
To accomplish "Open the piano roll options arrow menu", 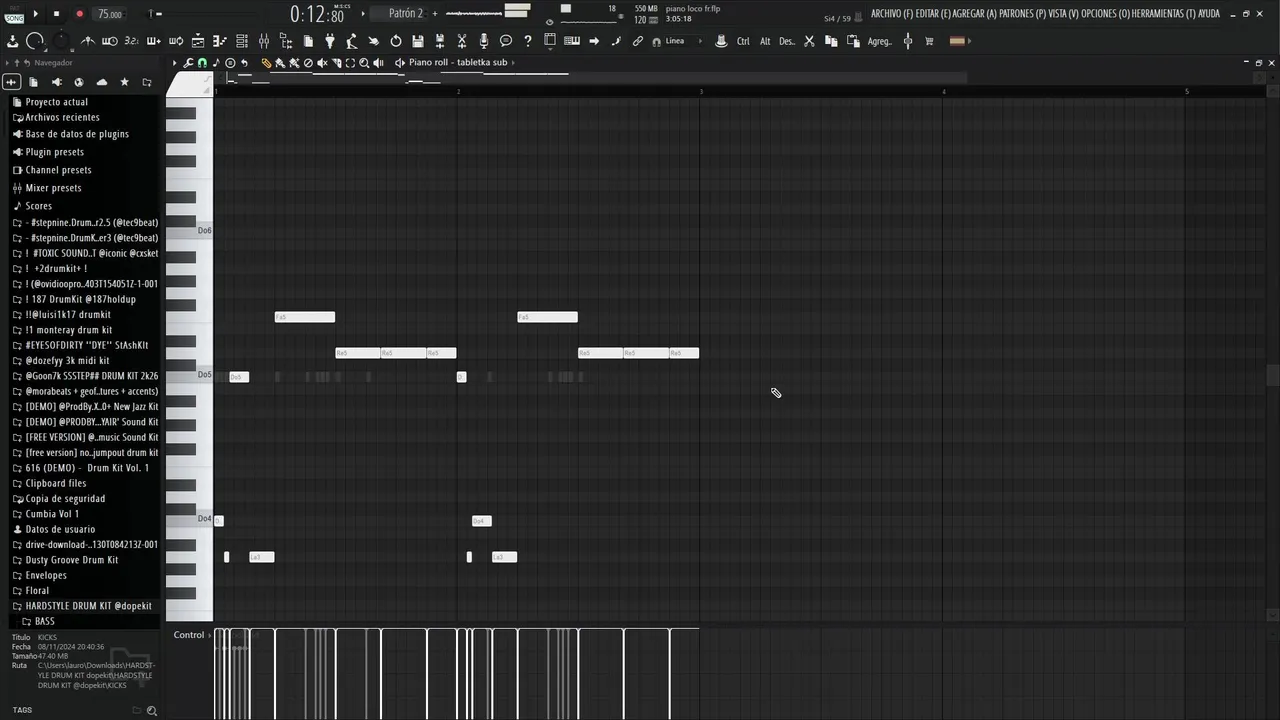I will coord(175,63).
